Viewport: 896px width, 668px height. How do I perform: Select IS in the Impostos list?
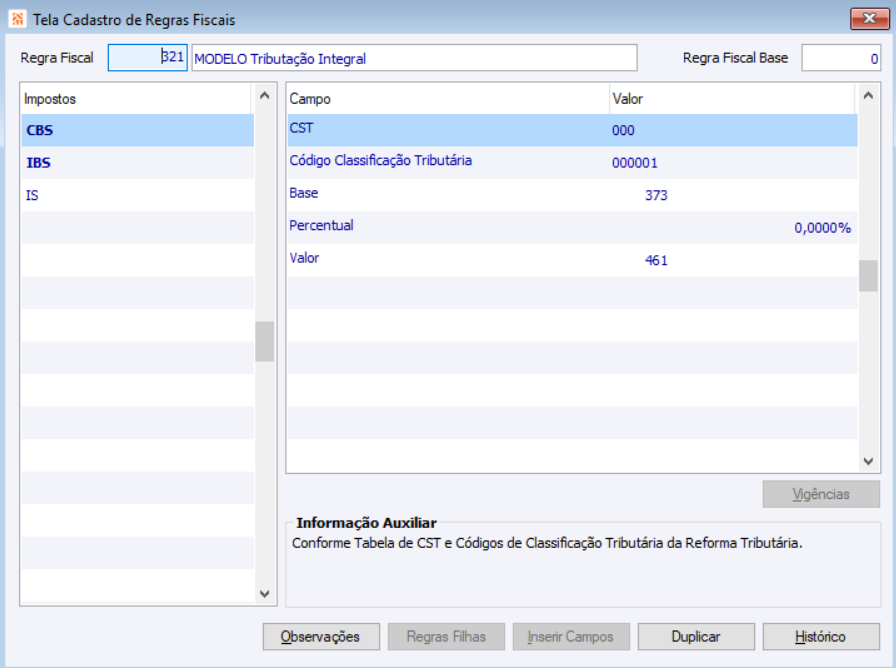(137, 195)
